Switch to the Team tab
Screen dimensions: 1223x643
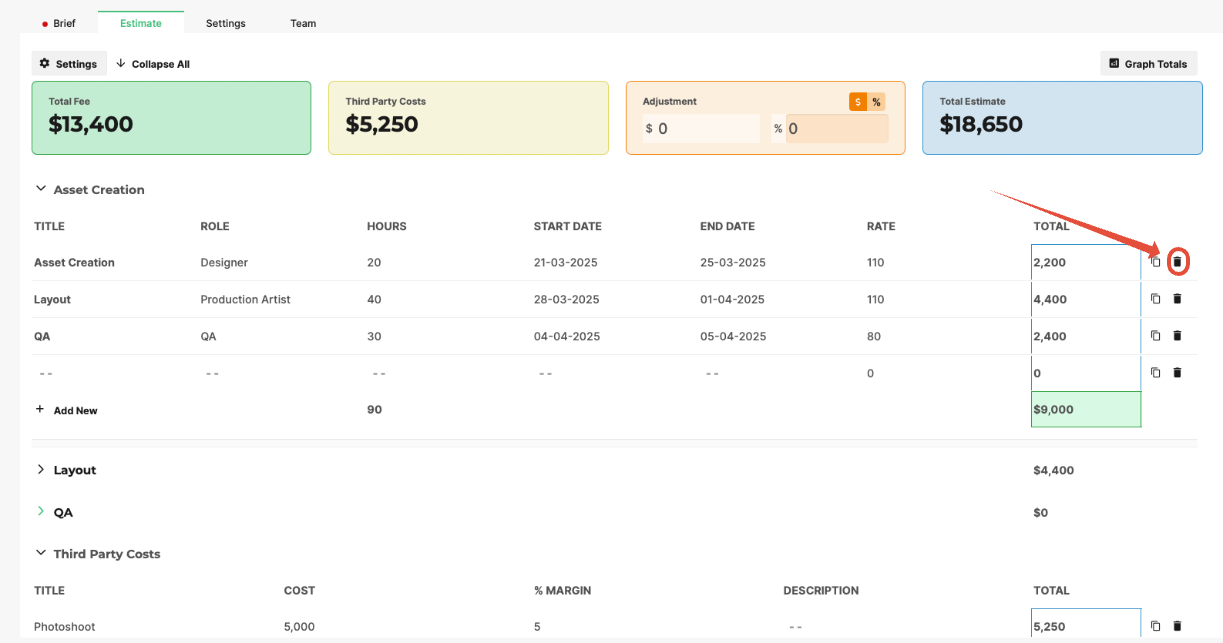[x=303, y=23]
